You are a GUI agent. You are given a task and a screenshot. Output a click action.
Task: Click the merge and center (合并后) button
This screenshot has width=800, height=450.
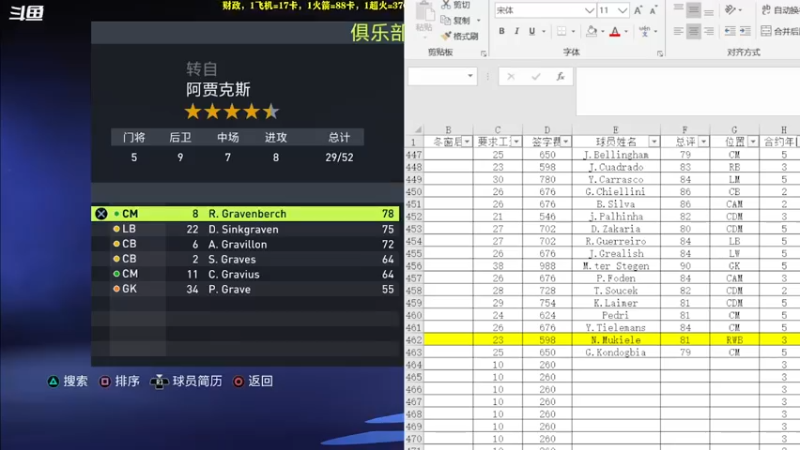[780, 31]
